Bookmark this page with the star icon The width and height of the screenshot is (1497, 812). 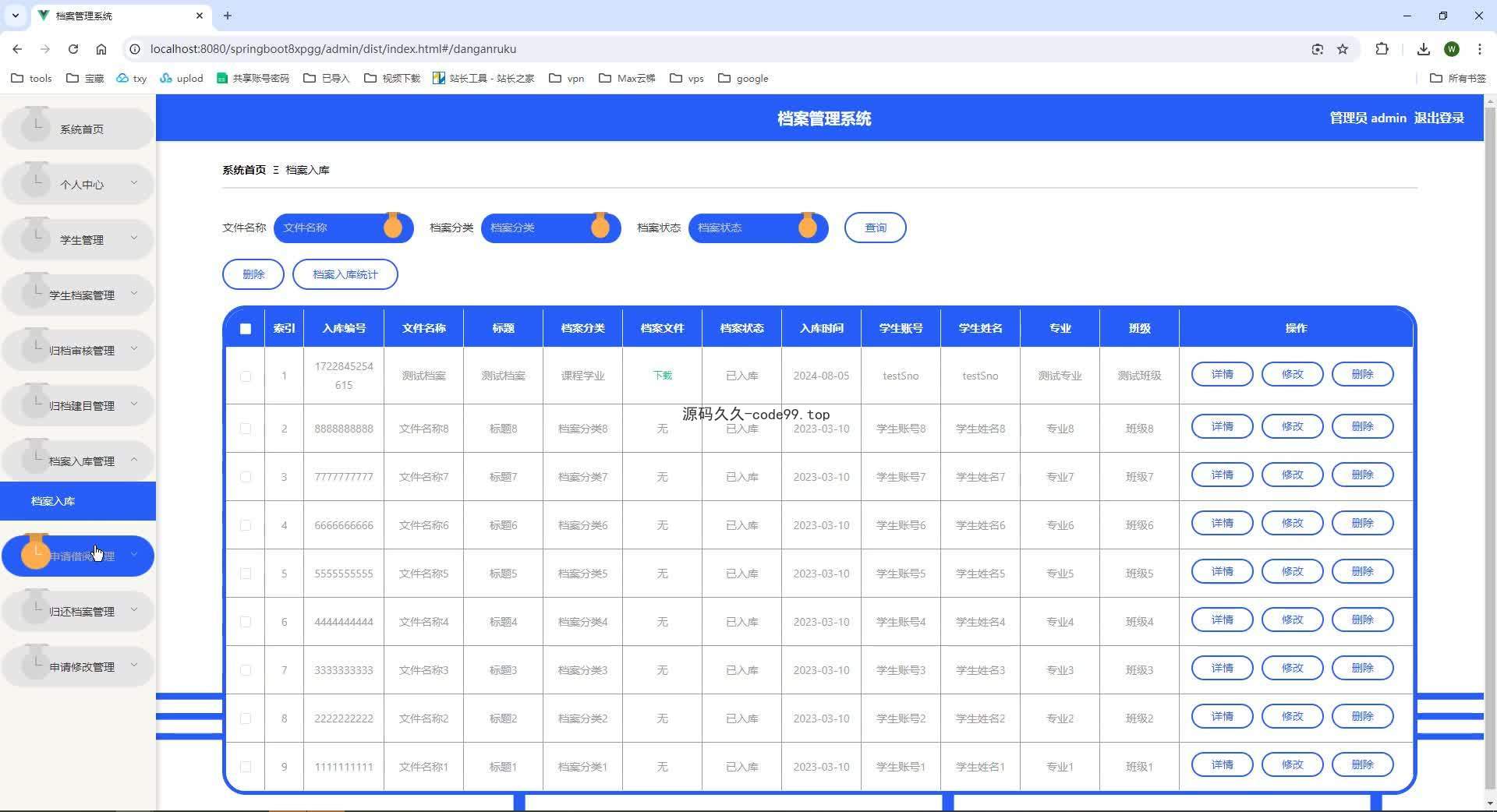[1343, 48]
